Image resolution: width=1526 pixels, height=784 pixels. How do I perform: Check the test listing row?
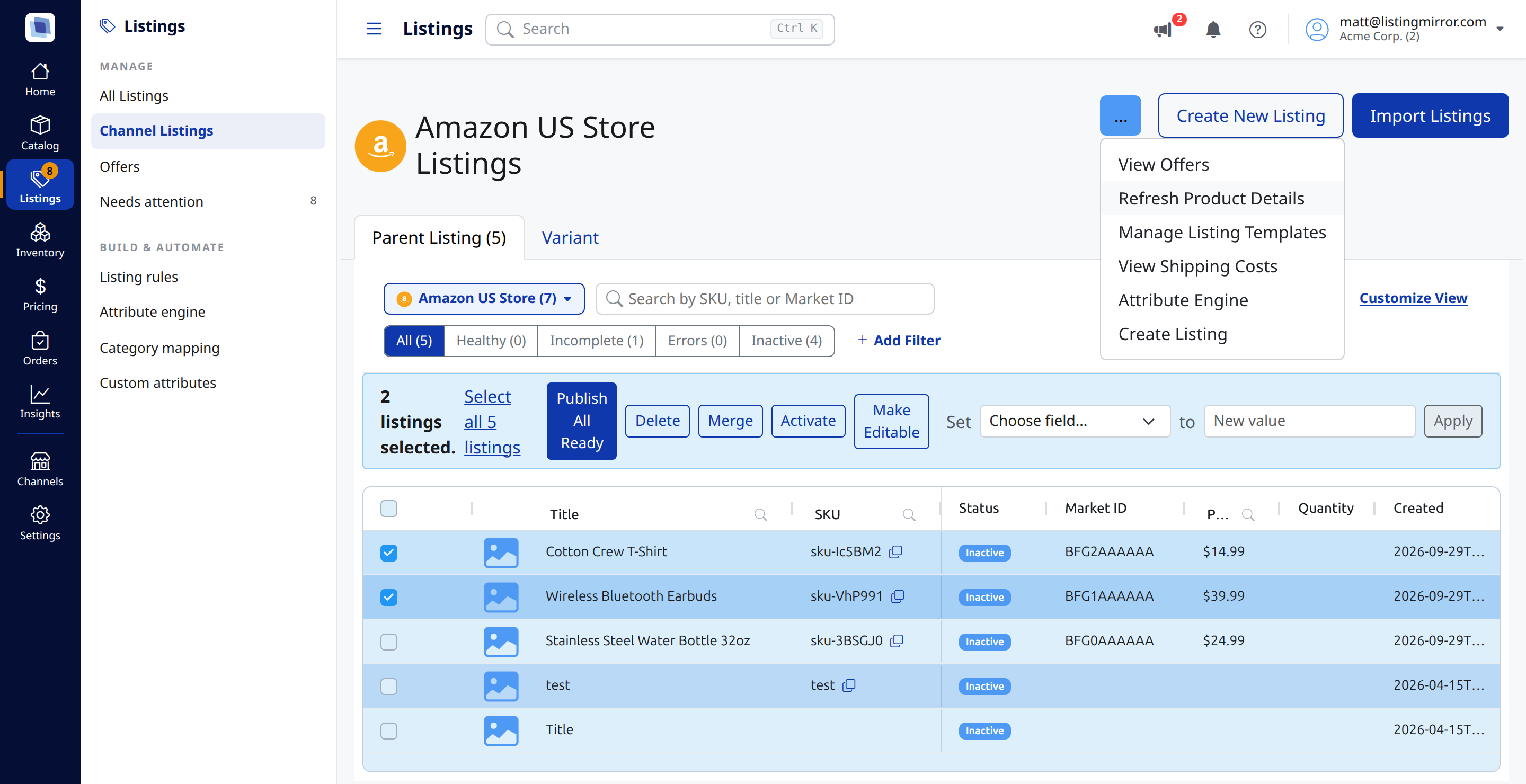pyautogui.click(x=388, y=685)
